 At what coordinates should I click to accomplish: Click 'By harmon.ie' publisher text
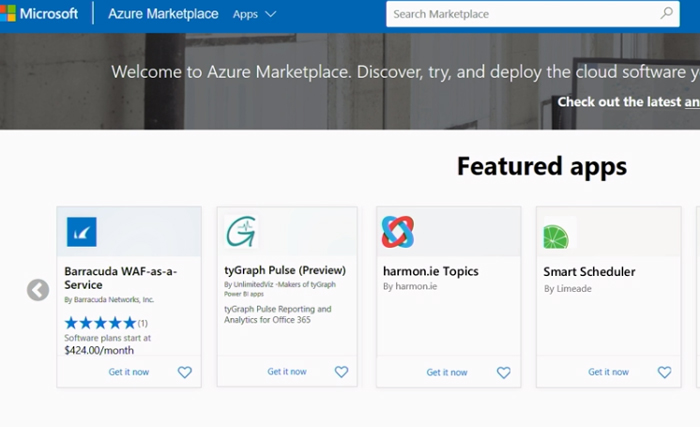click(x=410, y=286)
